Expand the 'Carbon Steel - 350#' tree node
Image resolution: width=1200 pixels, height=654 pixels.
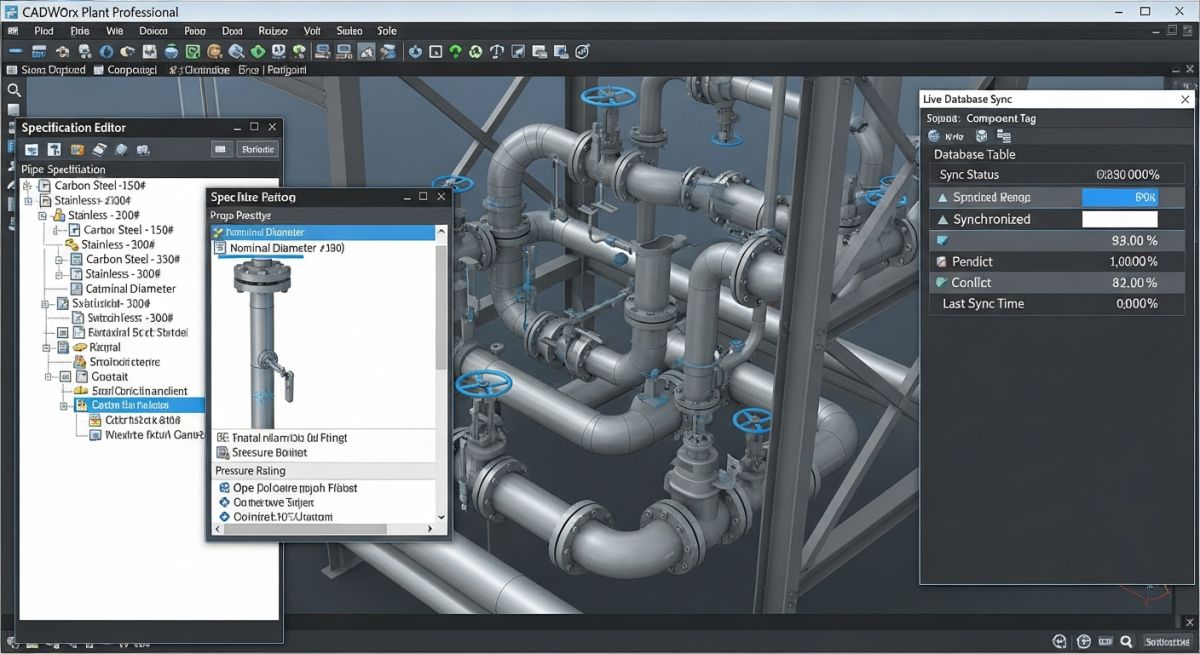[x=59, y=259]
